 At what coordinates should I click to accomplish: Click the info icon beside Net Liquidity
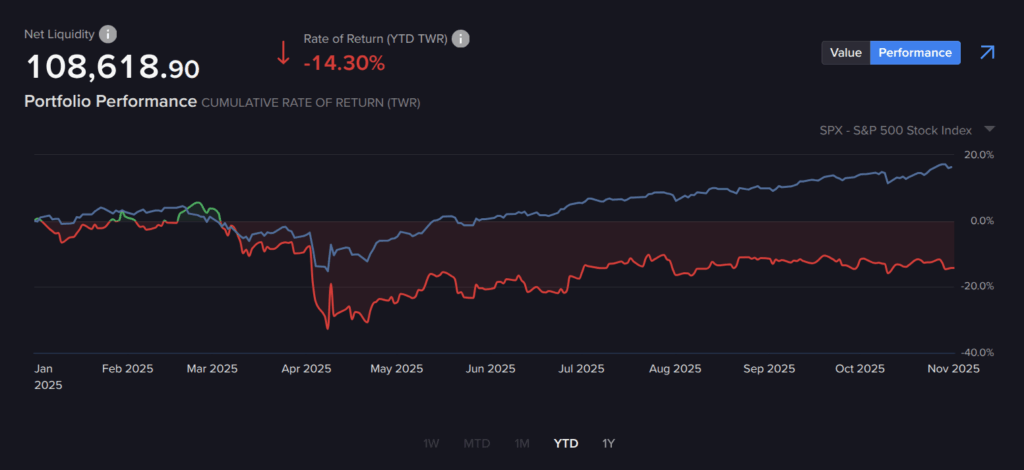click(x=108, y=34)
